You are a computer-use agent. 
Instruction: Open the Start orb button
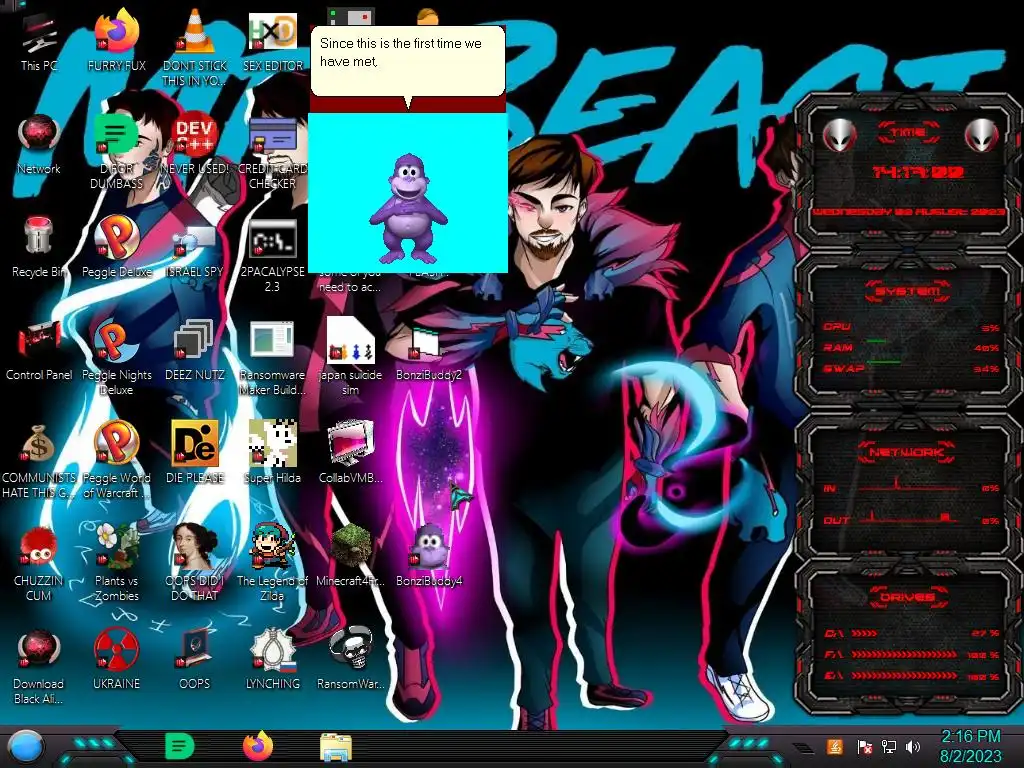(24, 746)
